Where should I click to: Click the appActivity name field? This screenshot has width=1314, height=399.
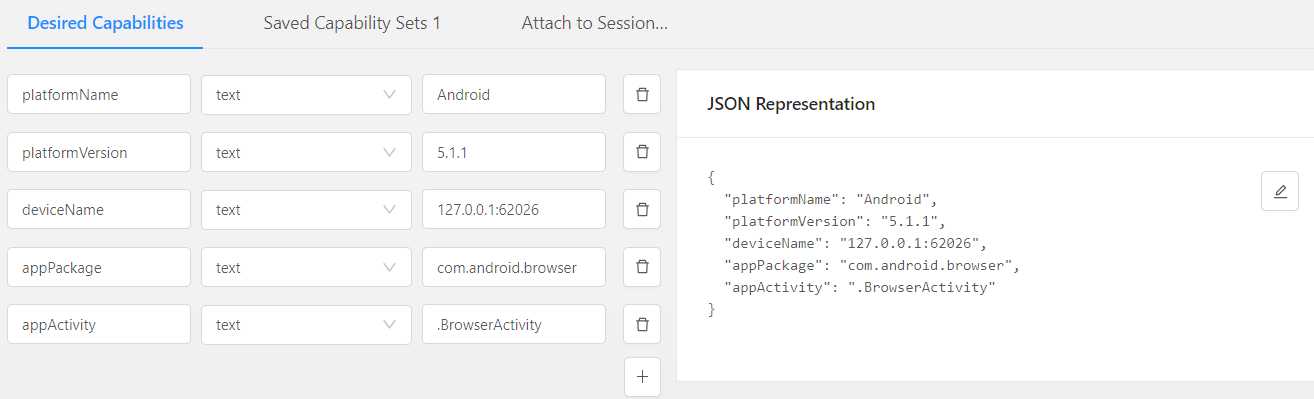point(99,325)
